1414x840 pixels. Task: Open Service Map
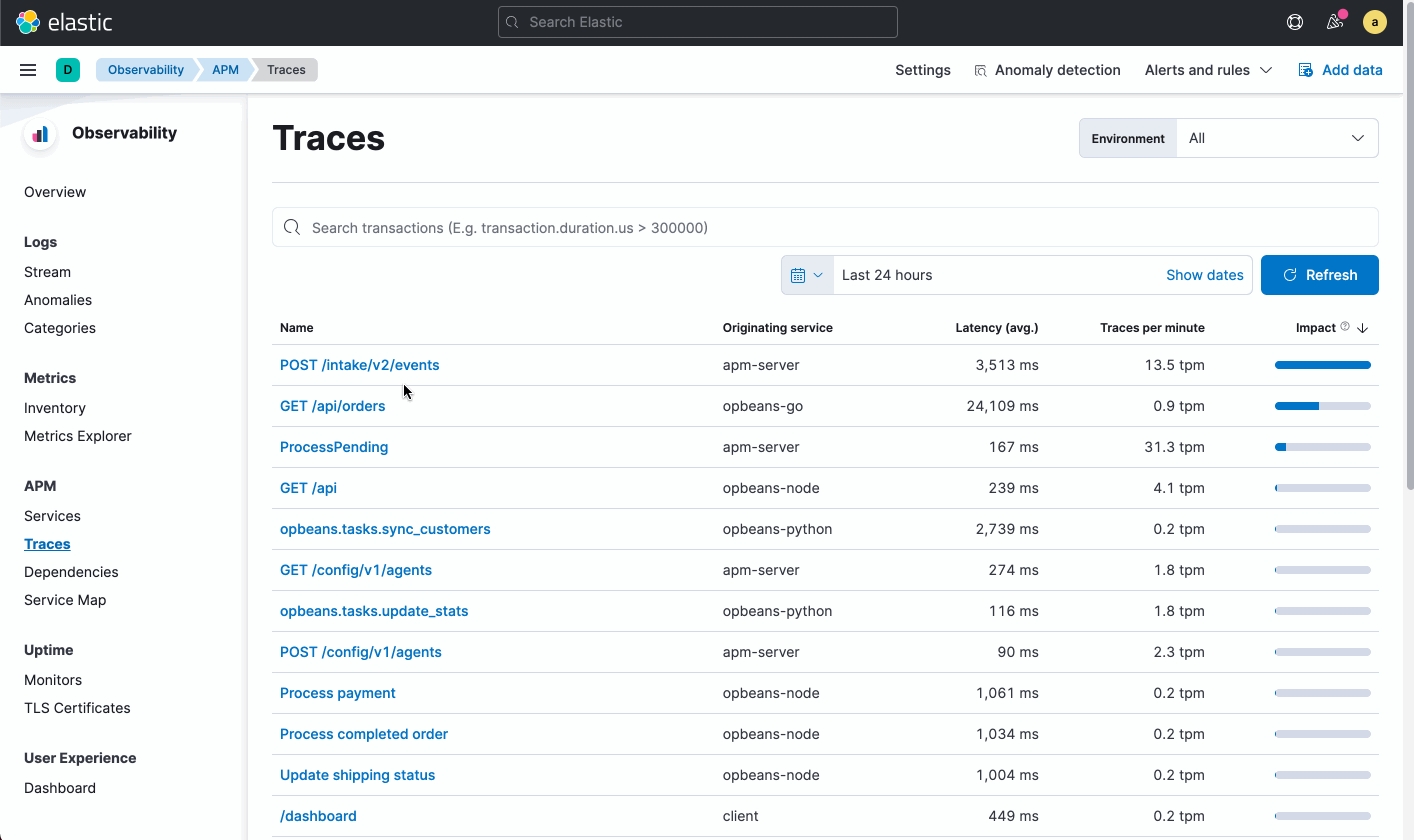pyautogui.click(x=65, y=600)
